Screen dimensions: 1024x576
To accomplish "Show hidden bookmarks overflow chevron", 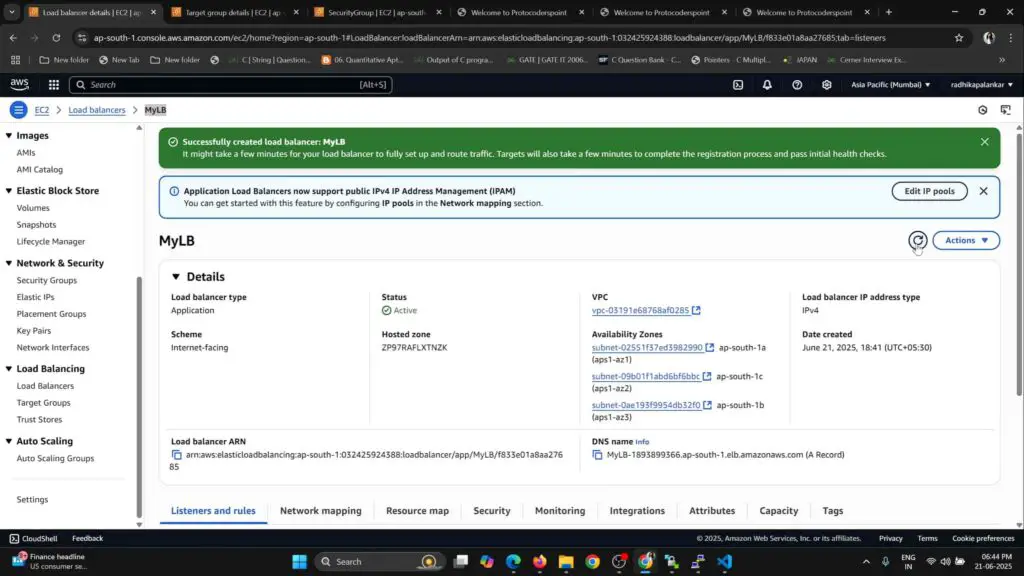I will 1002,60.
